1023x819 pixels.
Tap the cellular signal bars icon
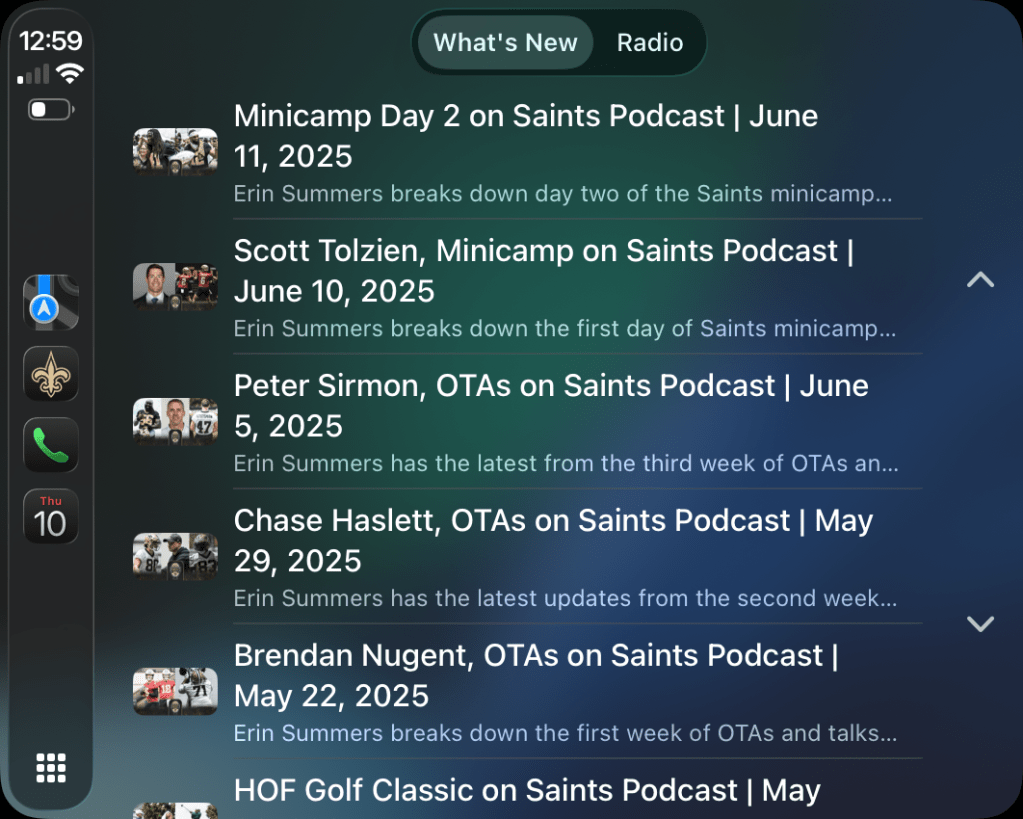tap(34, 75)
